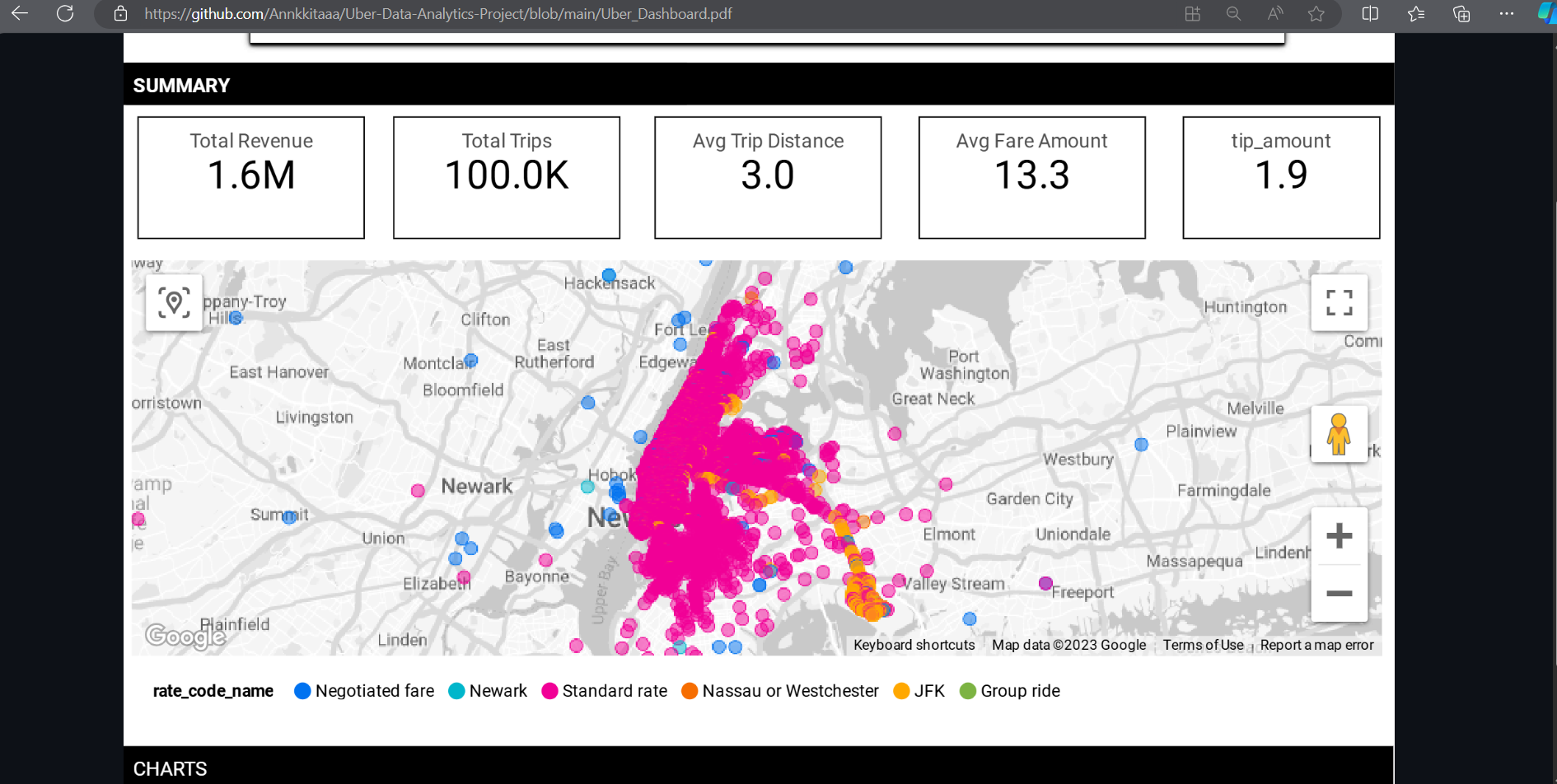Viewport: 1557px width, 784px height.
Task: Select JFK yellow legend swatch
Action: [x=901, y=691]
